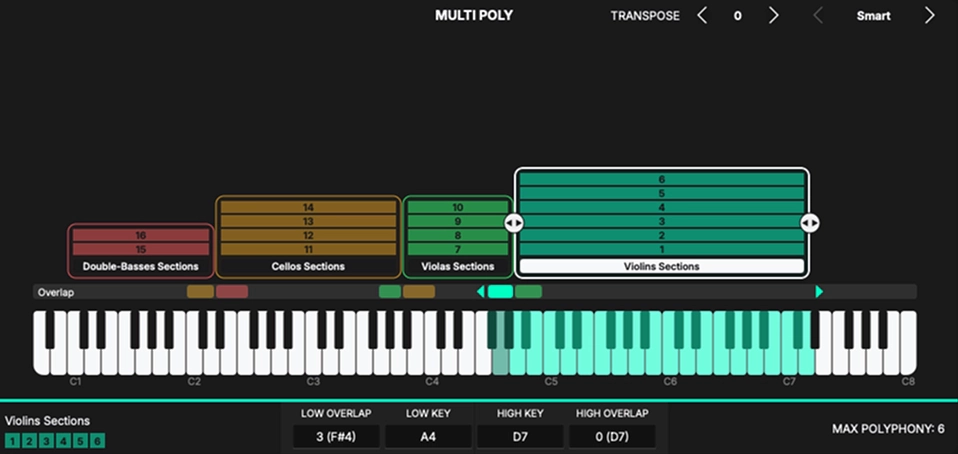Toggle voice 6 box under Violins Sections
This screenshot has height=454, width=958.
(97, 441)
